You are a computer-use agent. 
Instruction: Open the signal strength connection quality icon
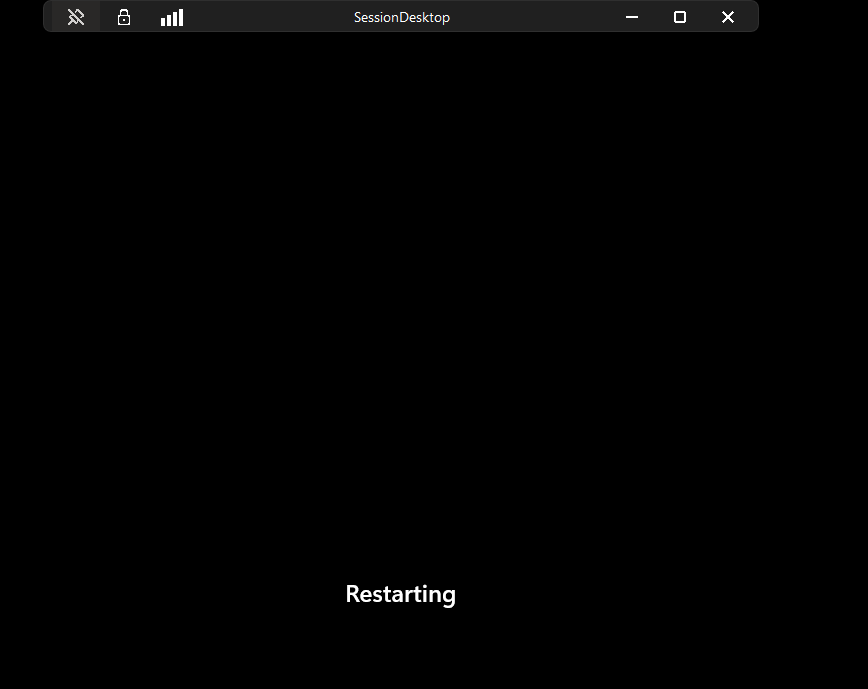tap(172, 18)
